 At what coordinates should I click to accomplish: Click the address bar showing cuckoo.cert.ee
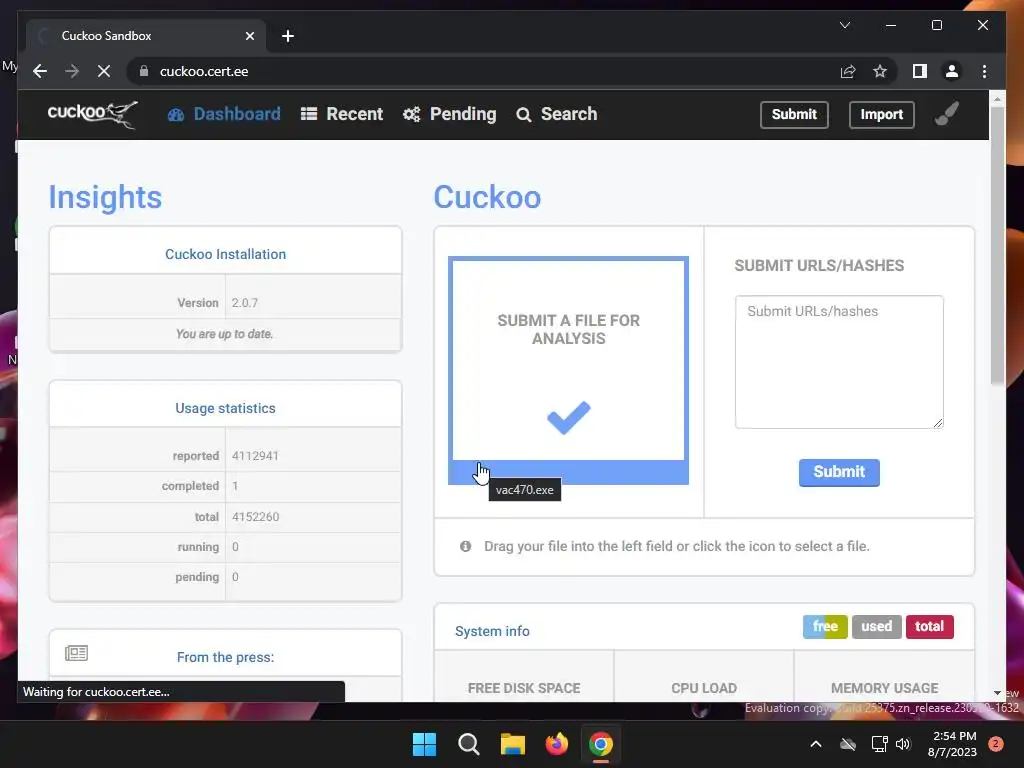coord(483,71)
